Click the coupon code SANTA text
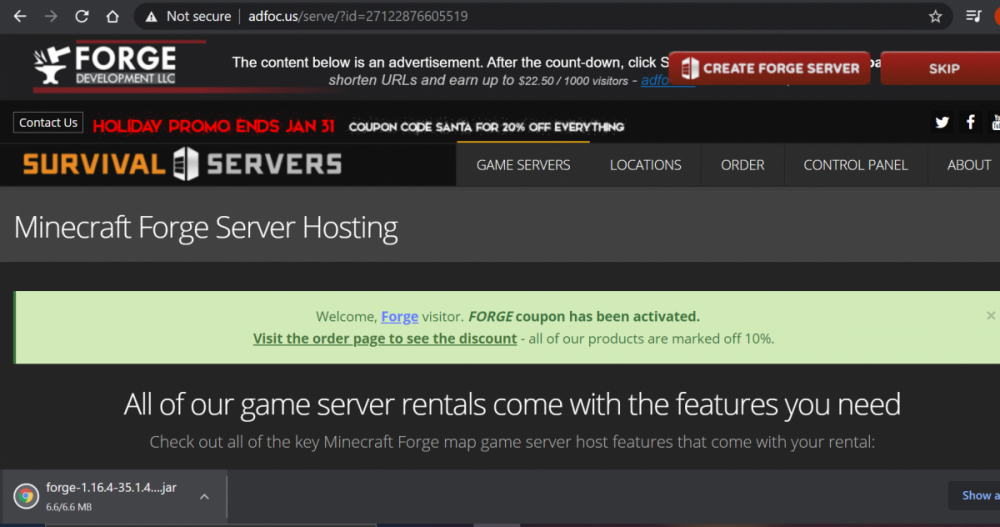Viewport: 1000px width, 527px height. (x=487, y=127)
